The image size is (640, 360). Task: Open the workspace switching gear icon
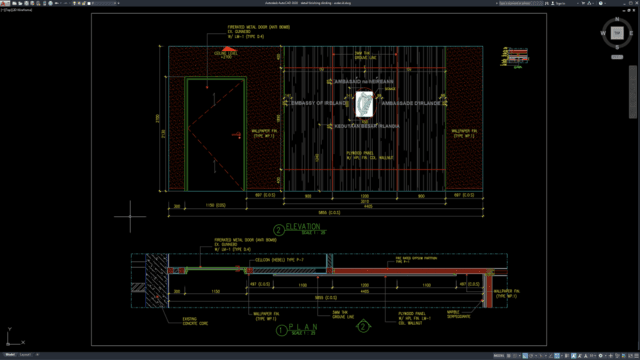pos(600,356)
